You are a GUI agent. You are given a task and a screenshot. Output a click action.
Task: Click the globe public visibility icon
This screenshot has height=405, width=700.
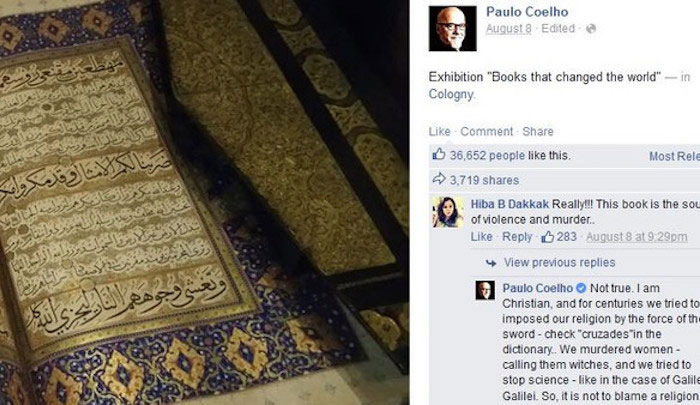(x=591, y=29)
